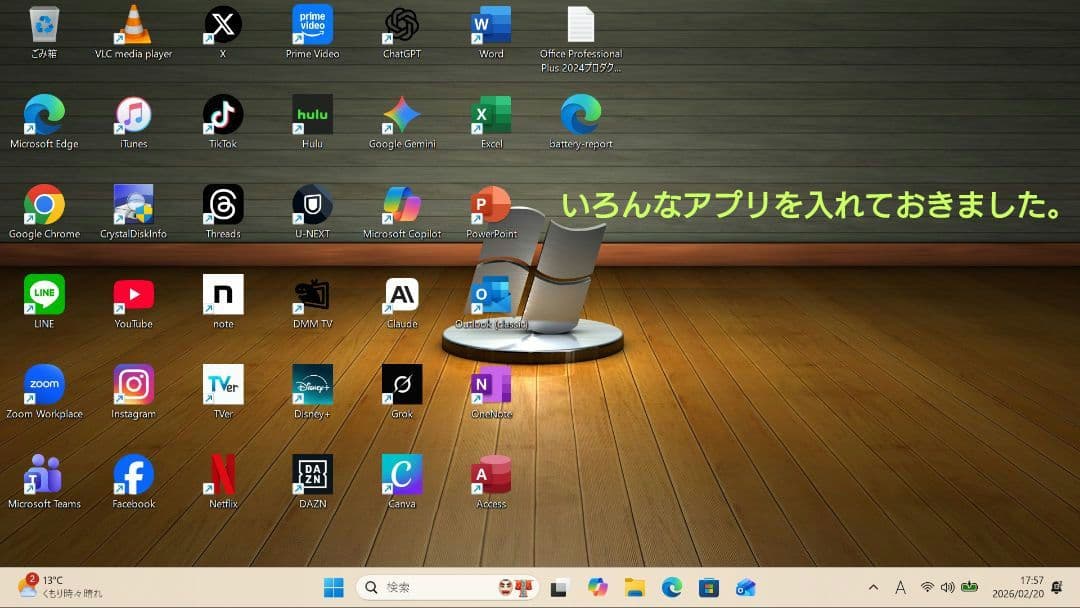Launch Zoom Workplace
This screenshot has width=1080, height=608.
pyautogui.click(x=44, y=385)
